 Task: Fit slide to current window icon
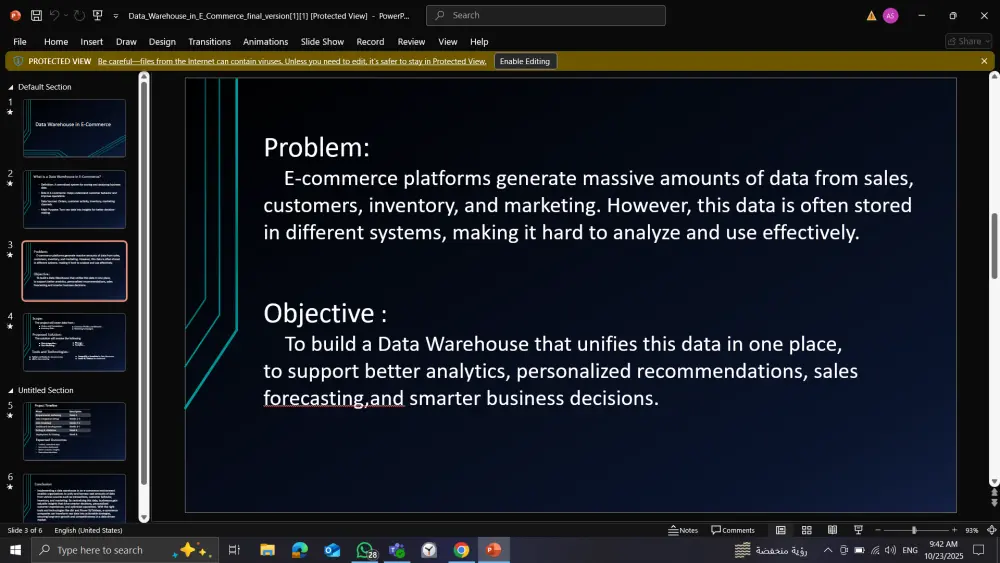pyautogui.click(x=992, y=530)
